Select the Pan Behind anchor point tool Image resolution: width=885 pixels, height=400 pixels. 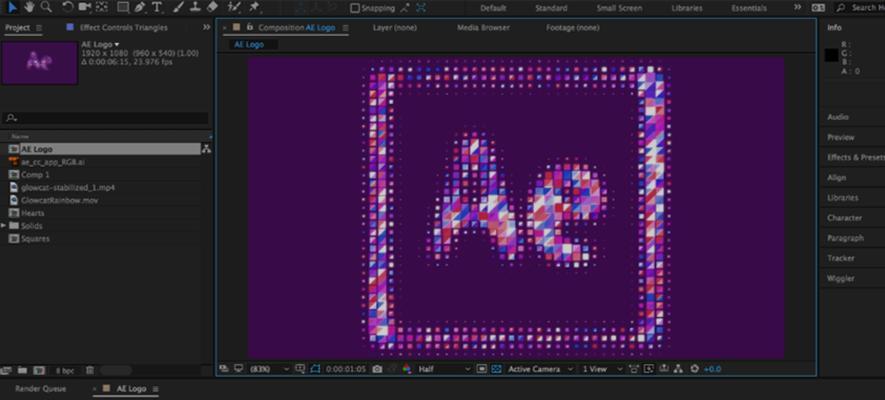coord(102,7)
